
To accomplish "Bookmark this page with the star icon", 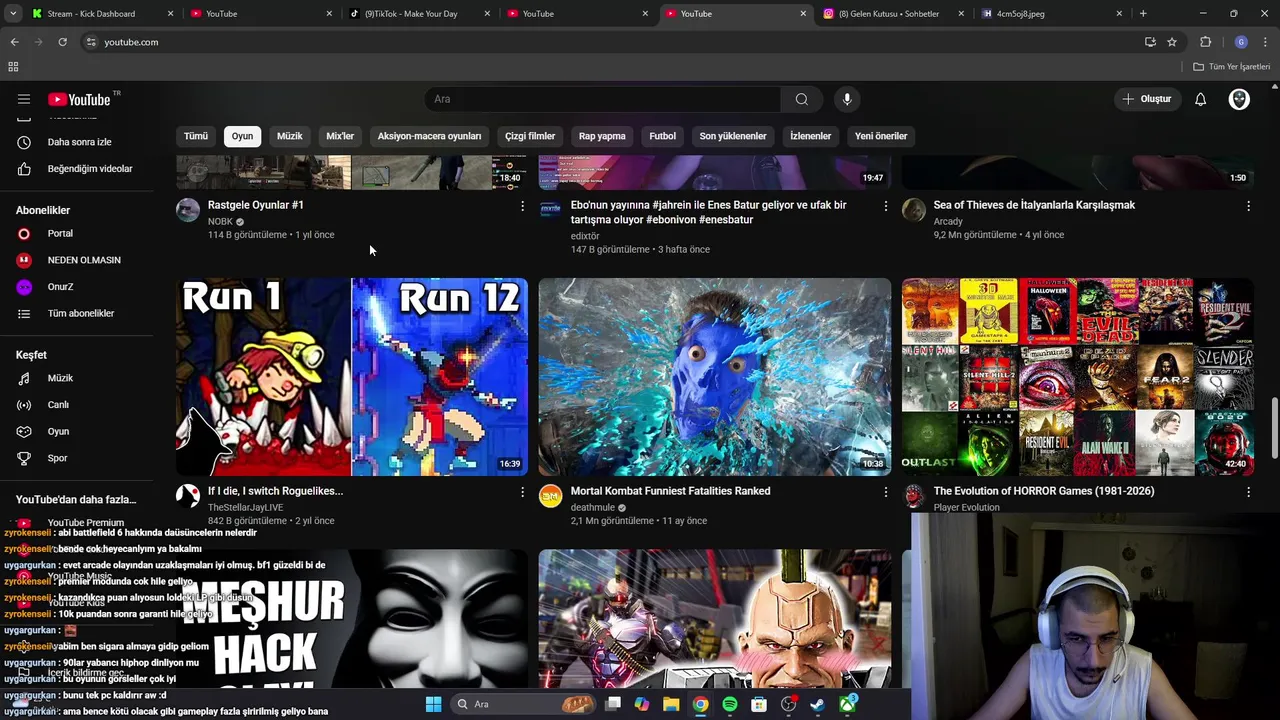I will [x=1172, y=42].
